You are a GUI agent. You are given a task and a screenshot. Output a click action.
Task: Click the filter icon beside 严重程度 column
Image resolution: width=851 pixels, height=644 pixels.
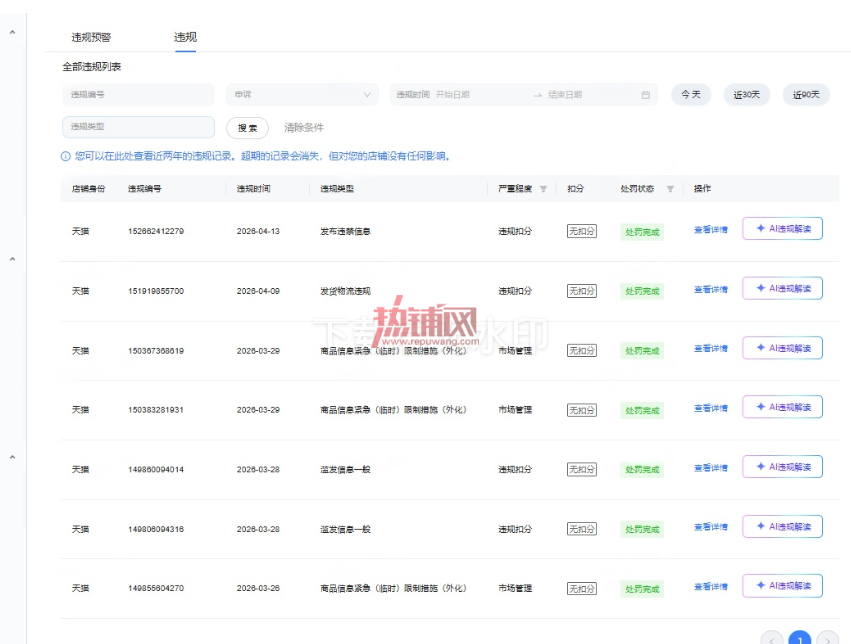543,189
